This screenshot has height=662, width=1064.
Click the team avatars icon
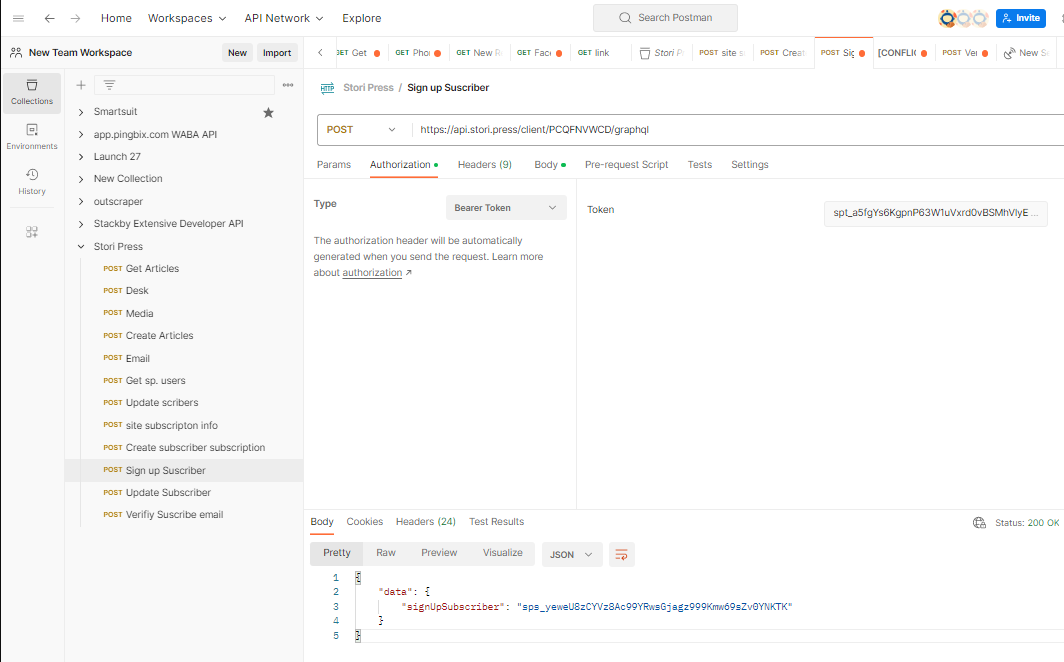pos(963,18)
